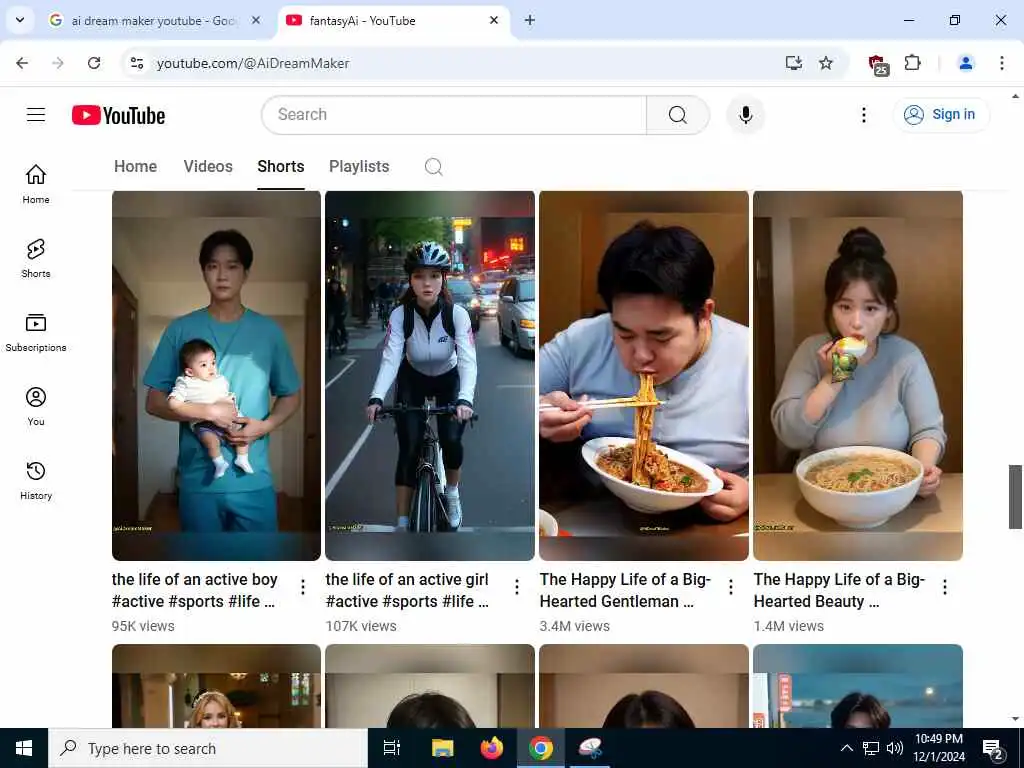Click the YouTube logo
Image resolution: width=1024 pixels, height=768 pixels.
(118, 116)
